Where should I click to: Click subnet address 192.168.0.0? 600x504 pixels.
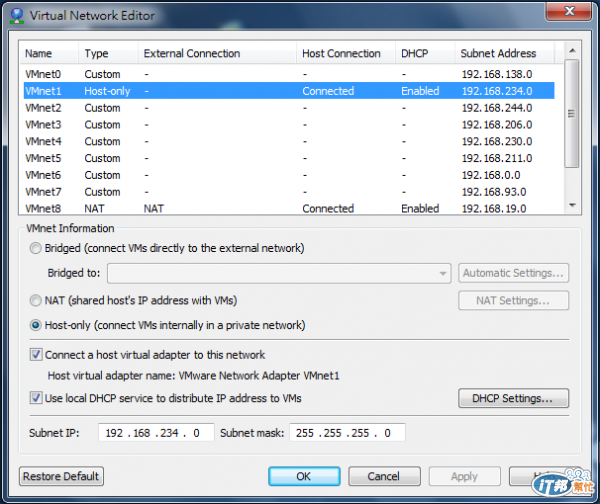click(x=491, y=175)
